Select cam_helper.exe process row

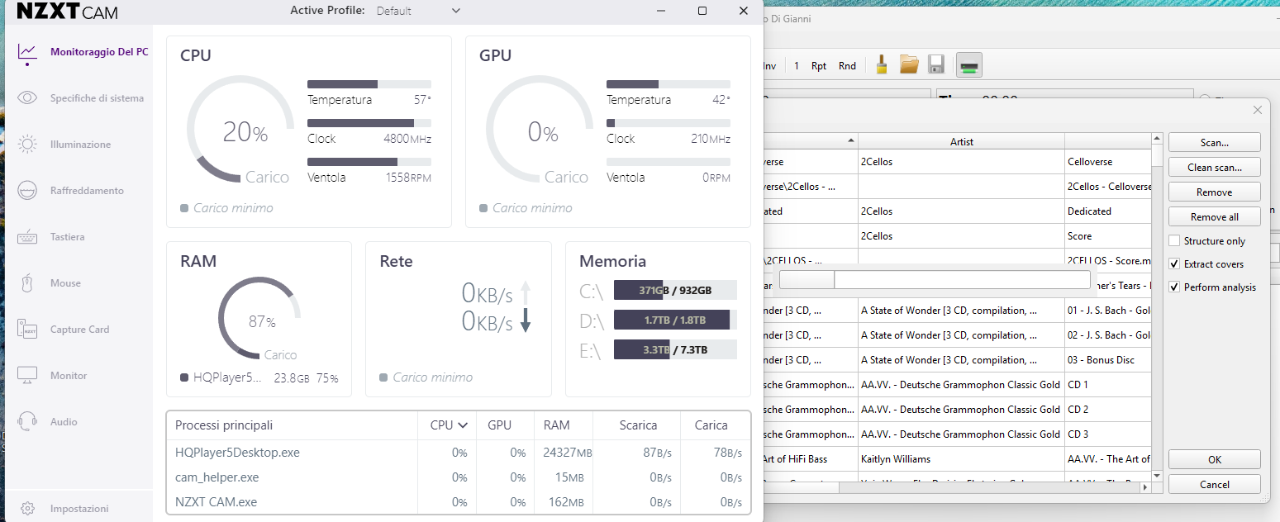(458, 477)
